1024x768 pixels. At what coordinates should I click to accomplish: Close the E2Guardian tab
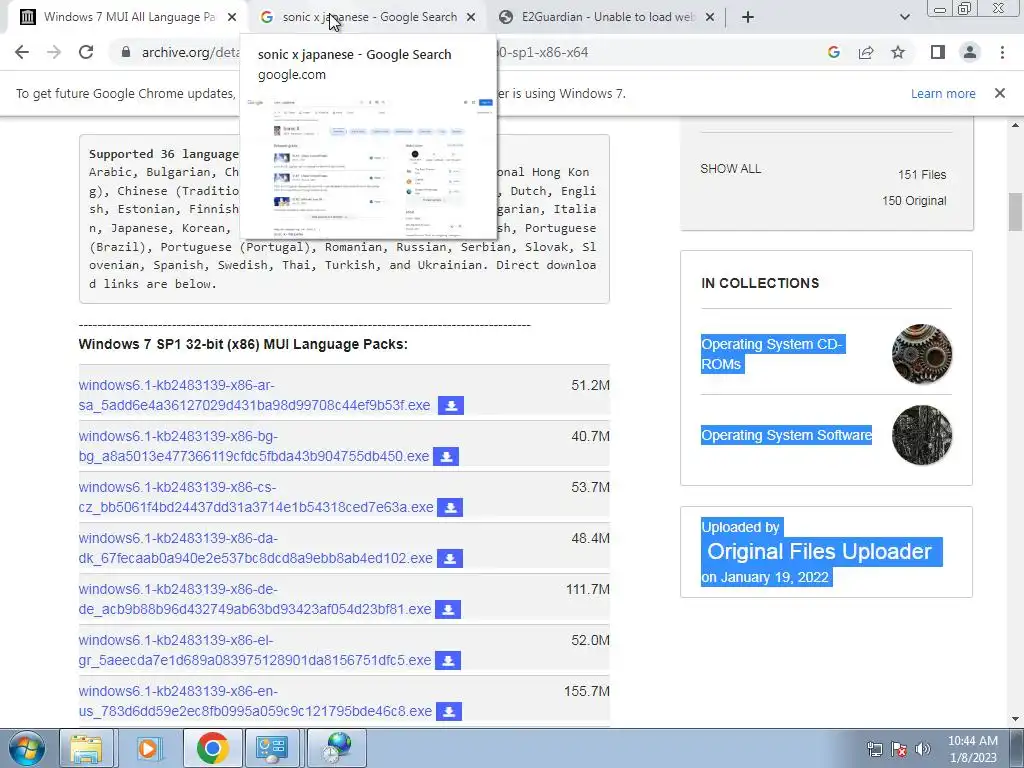click(710, 17)
